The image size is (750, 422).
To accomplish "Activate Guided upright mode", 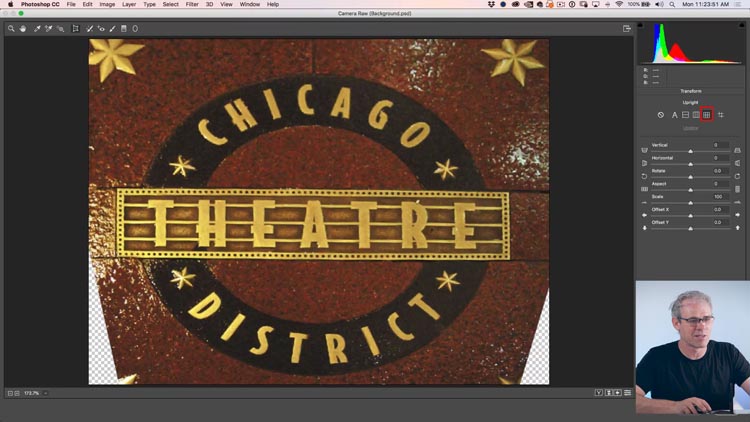I will (x=721, y=115).
